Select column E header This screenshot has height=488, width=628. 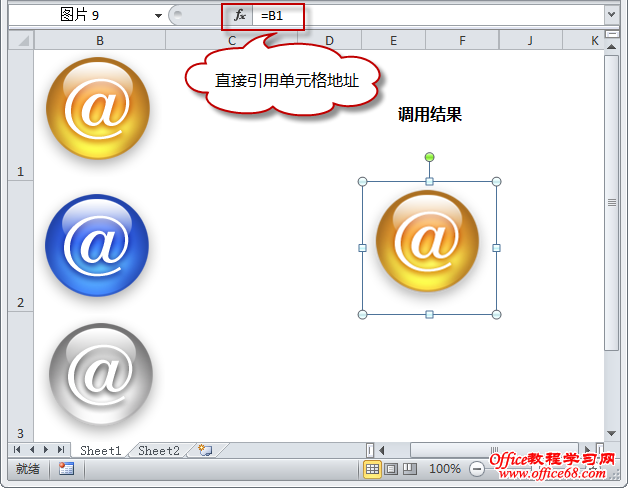[x=393, y=40]
